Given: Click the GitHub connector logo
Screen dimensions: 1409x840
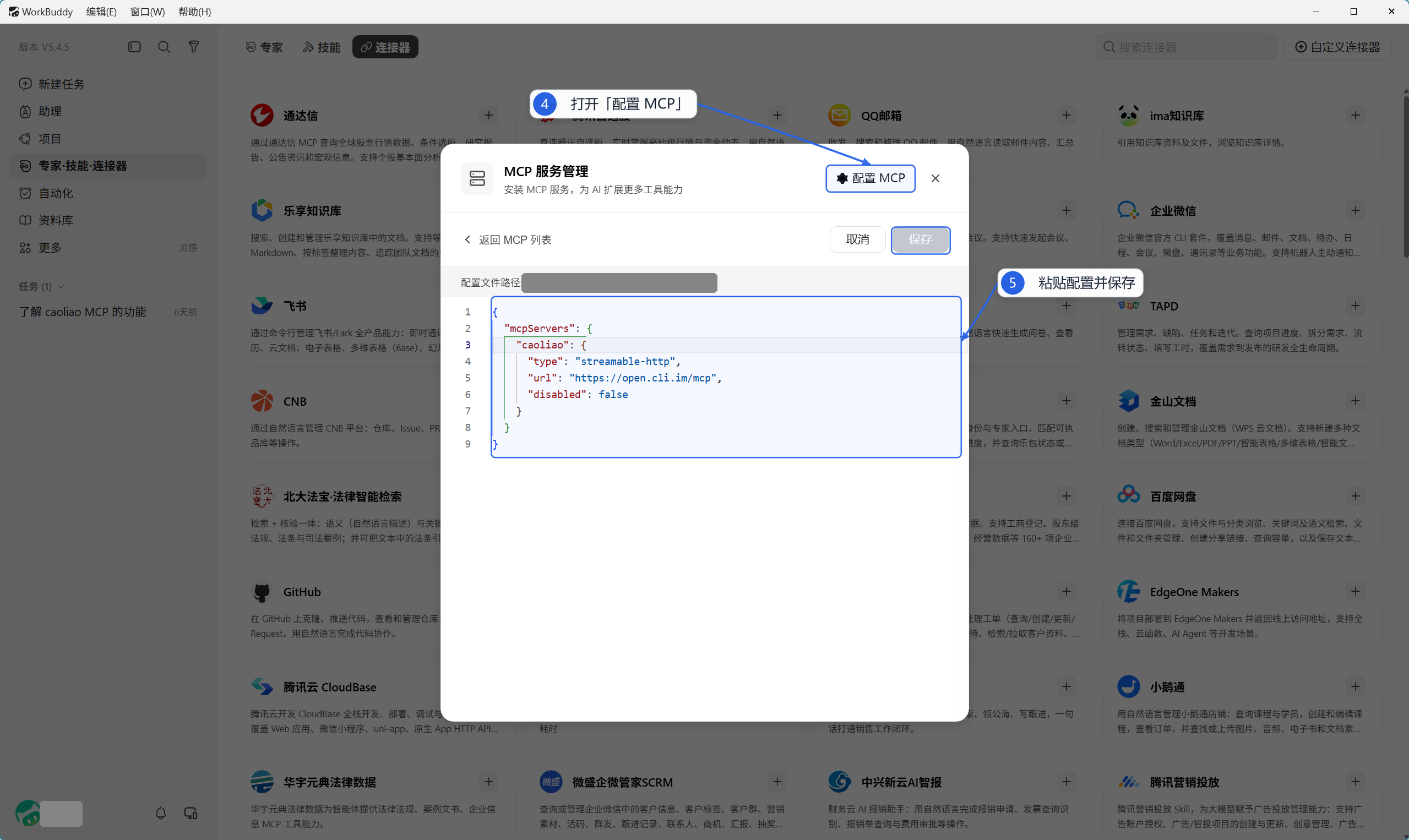Looking at the screenshot, I should [x=262, y=592].
